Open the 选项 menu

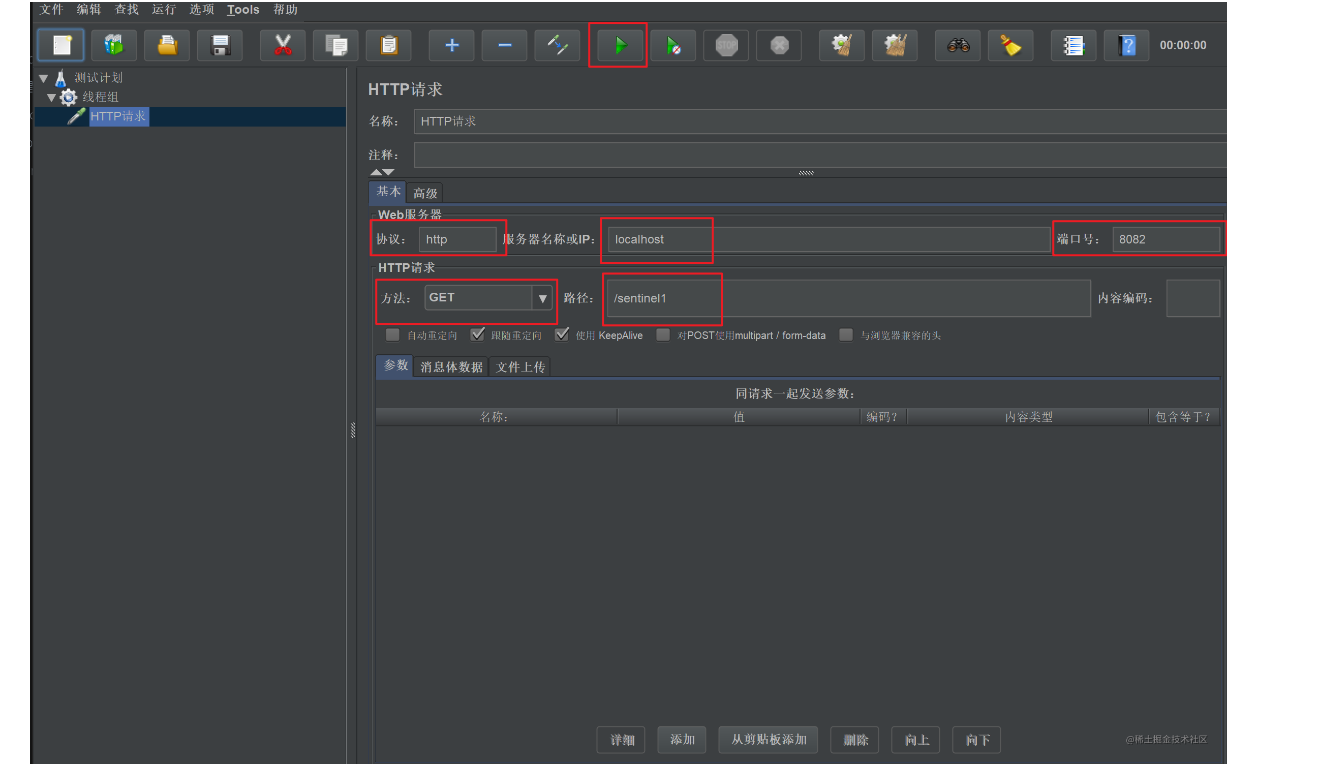pos(202,10)
